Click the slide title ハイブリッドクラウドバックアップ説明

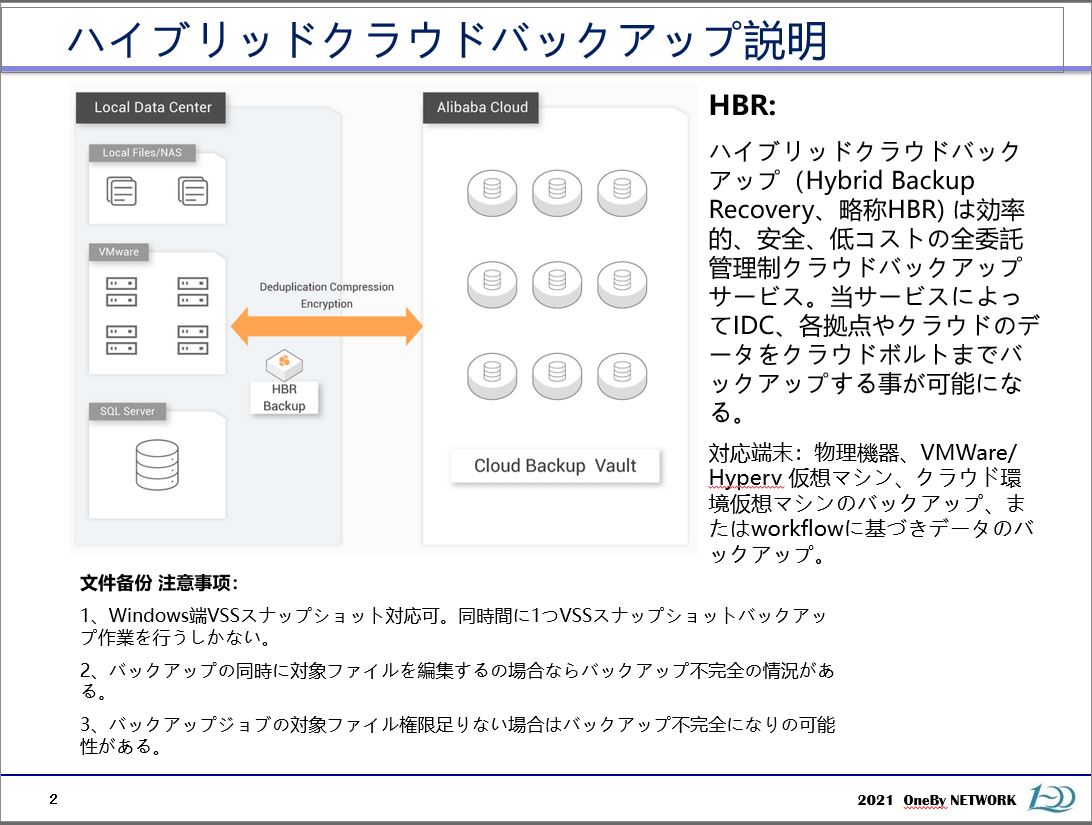(447, 39)
